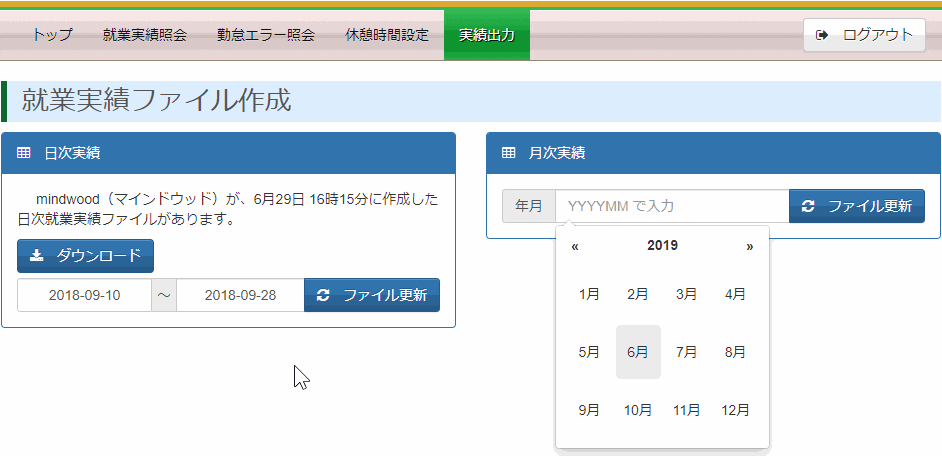942x456 pixels.
Task: Go to next year in picker
Action: [749, 246]
